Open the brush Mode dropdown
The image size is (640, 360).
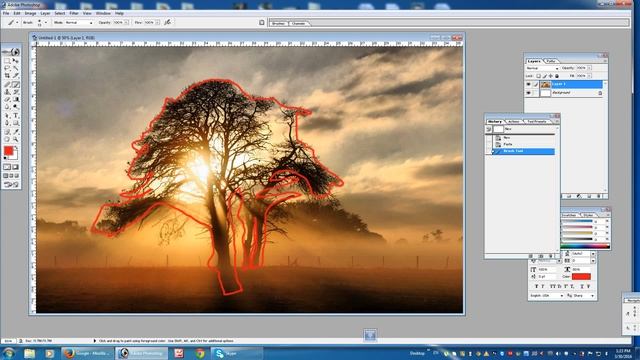[79, 22]
